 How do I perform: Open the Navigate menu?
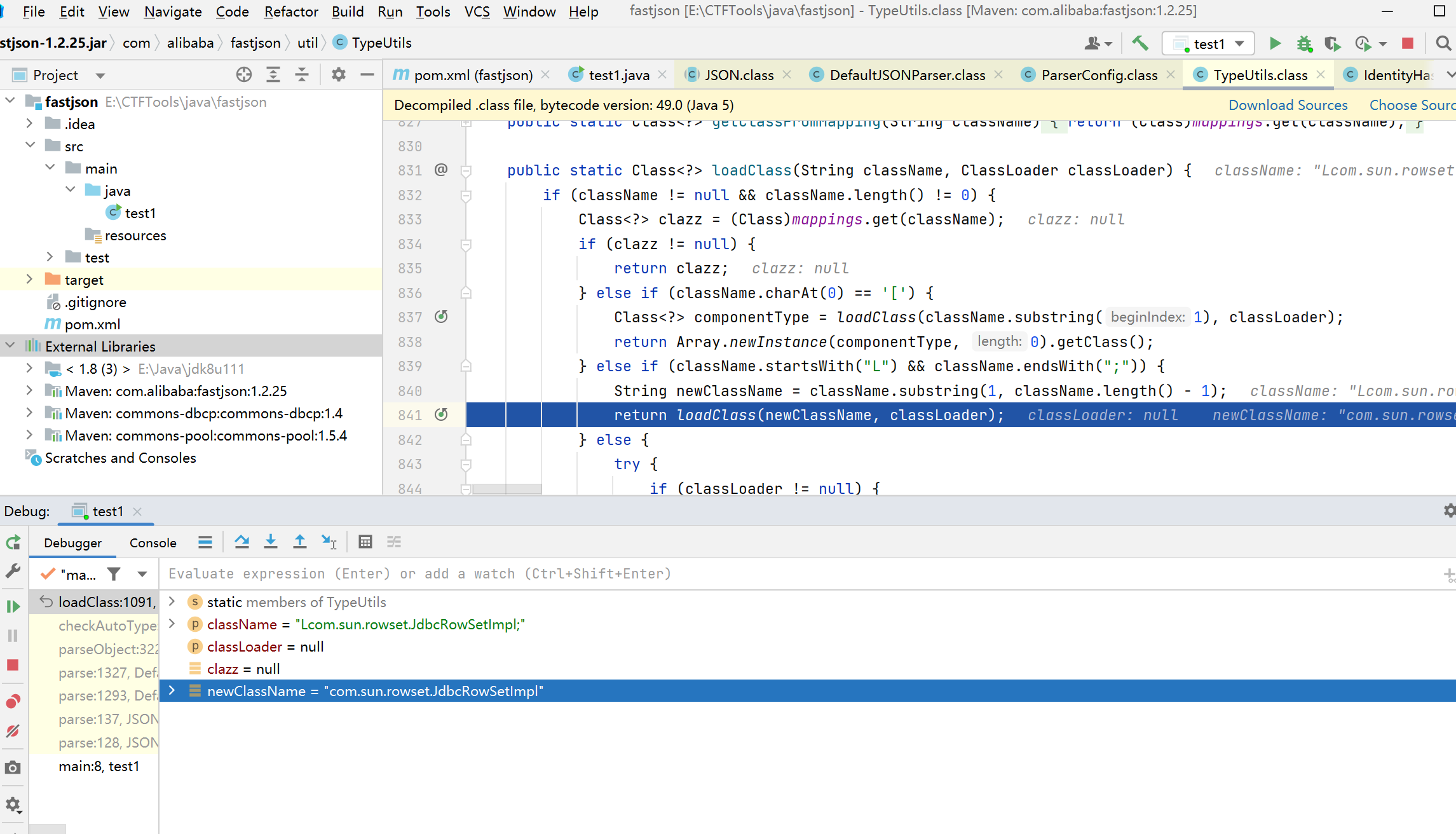coord(173,11)
